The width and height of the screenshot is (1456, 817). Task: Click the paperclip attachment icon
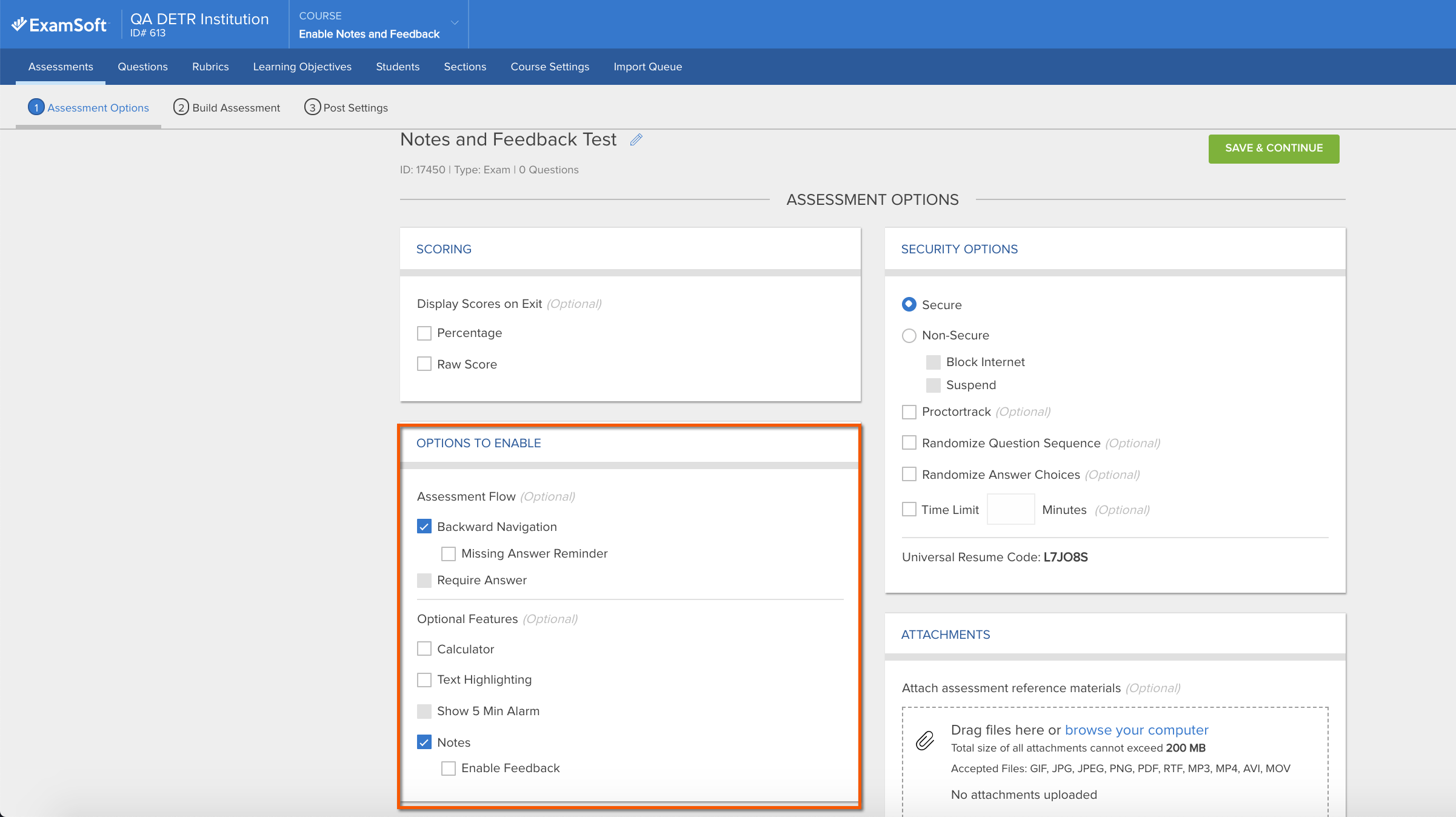coord(924,740)
